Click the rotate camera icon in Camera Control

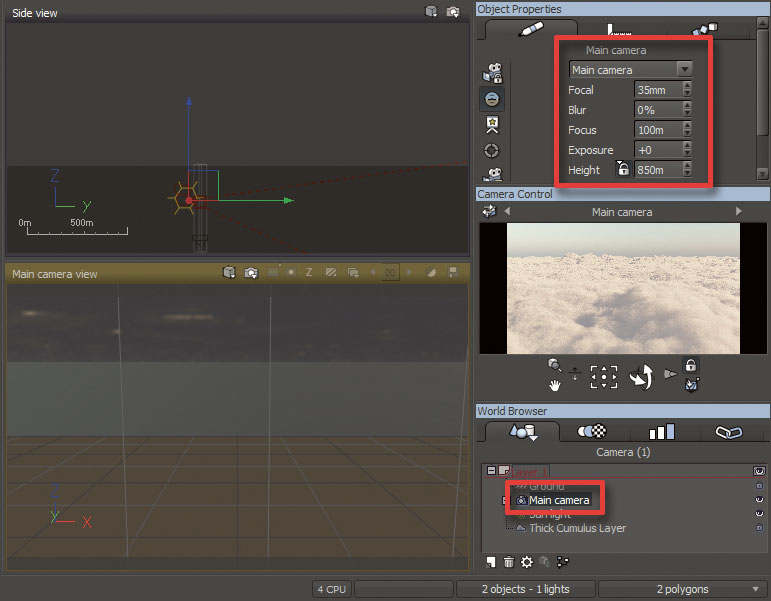point(642,376)
